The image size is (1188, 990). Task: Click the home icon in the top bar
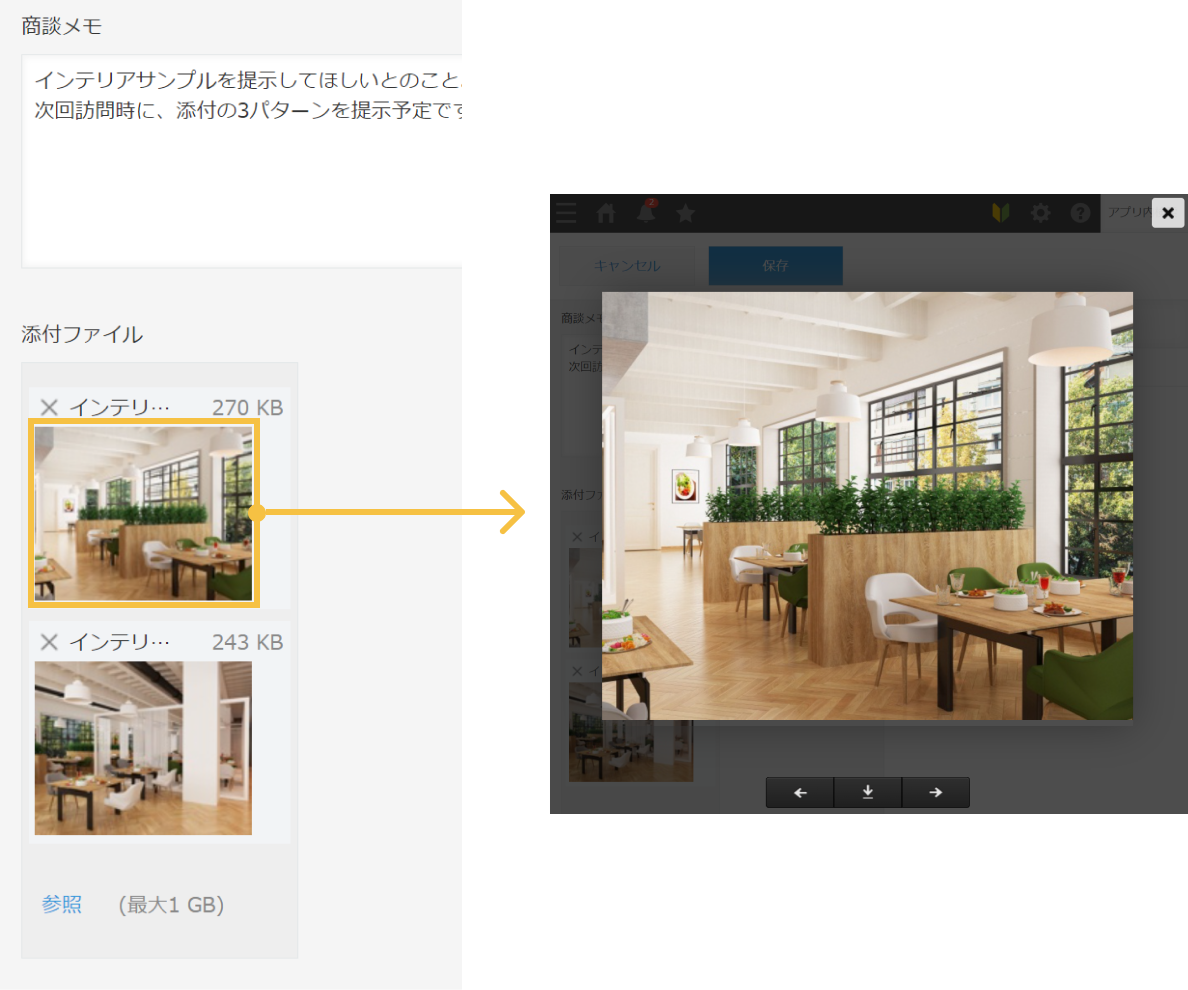click(x=605, y=213)
